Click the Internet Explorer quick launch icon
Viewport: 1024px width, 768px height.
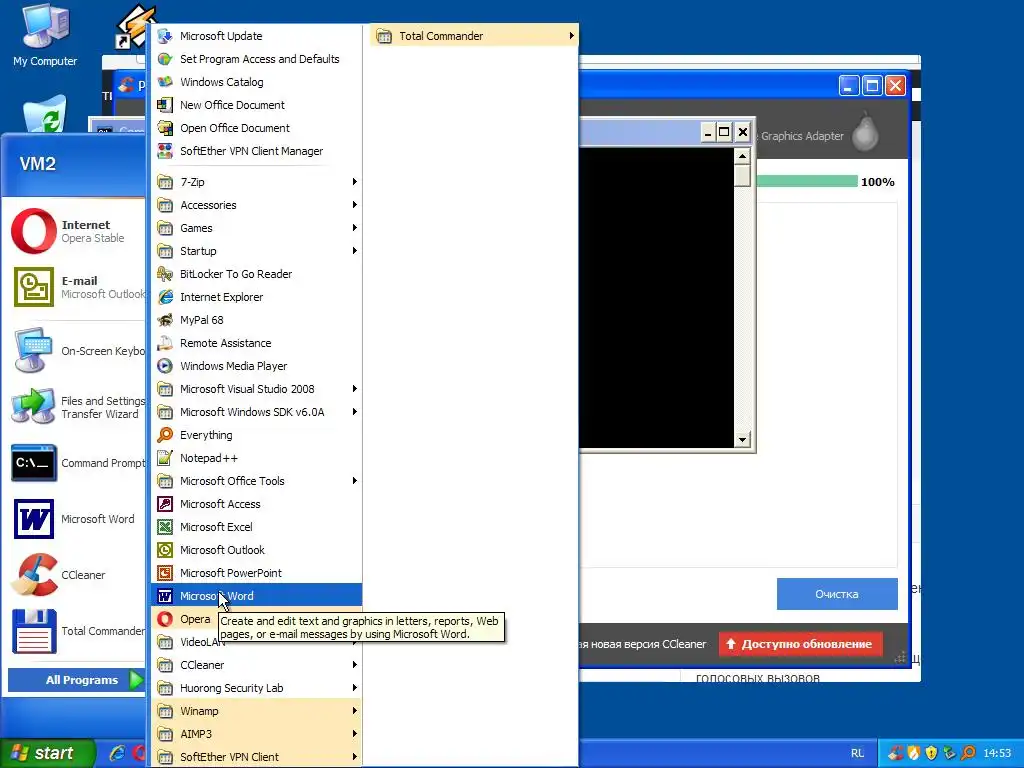(118, 753)
